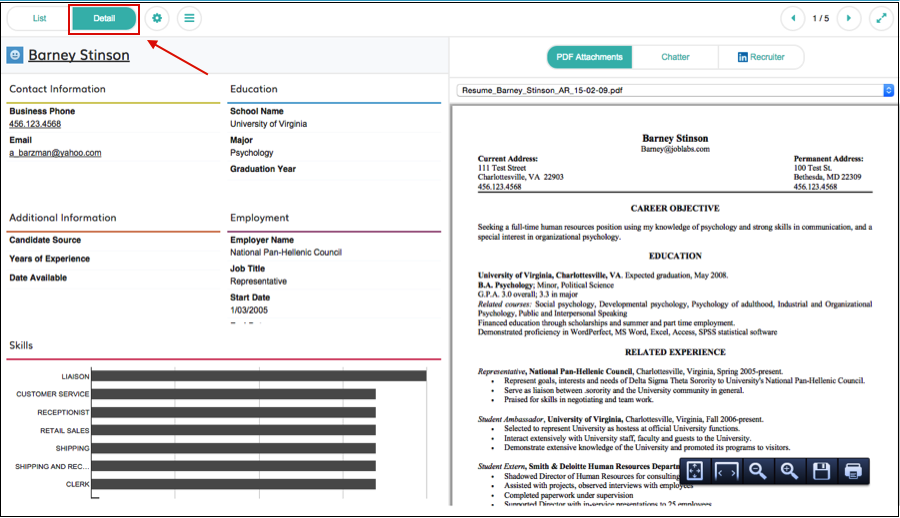This screenshot has width=900, height=518.
Task: Go to next candidate record arrow
Action: (x=848, y=18)
